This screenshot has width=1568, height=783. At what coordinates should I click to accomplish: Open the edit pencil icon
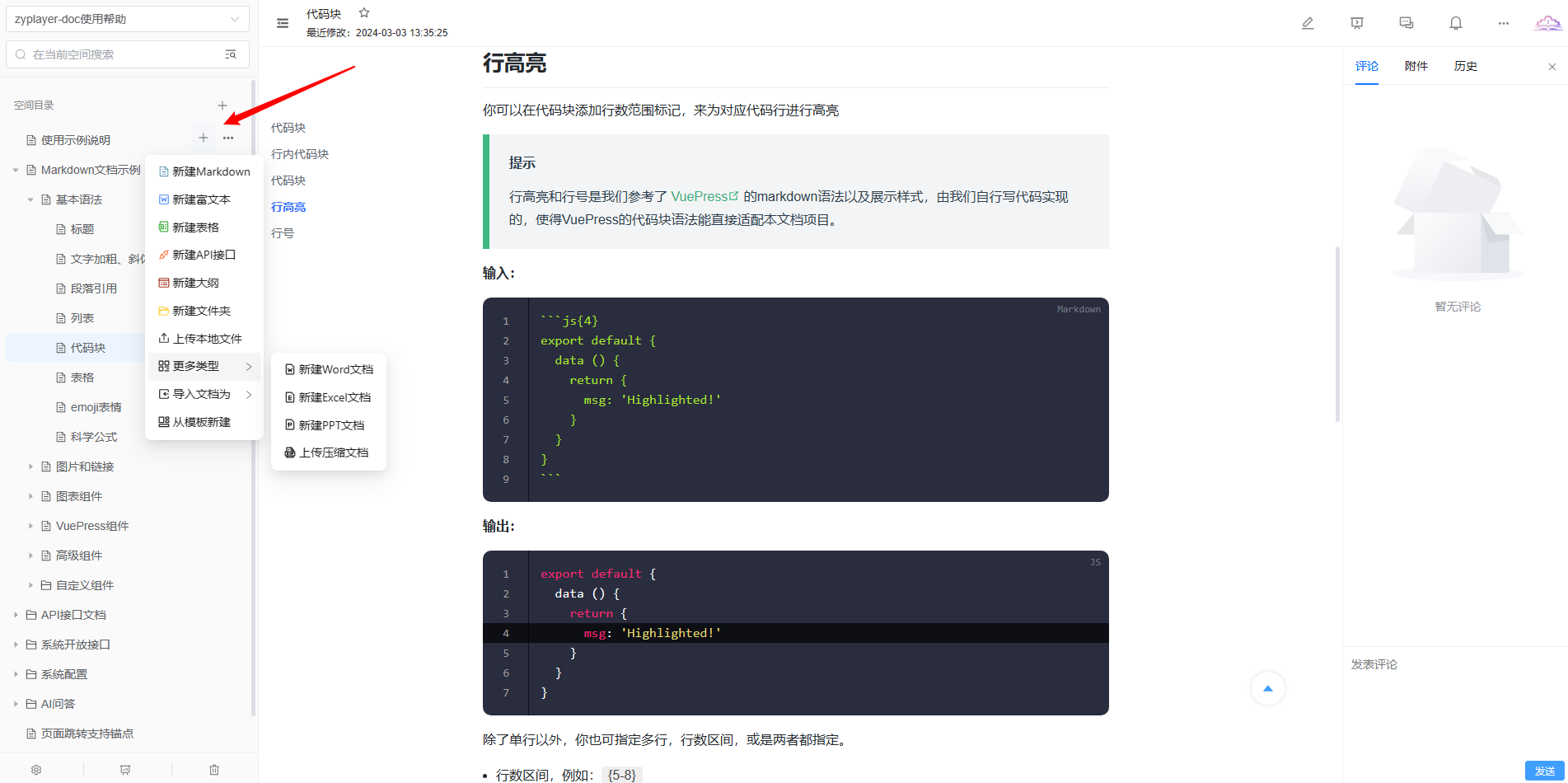[1308, 23]
